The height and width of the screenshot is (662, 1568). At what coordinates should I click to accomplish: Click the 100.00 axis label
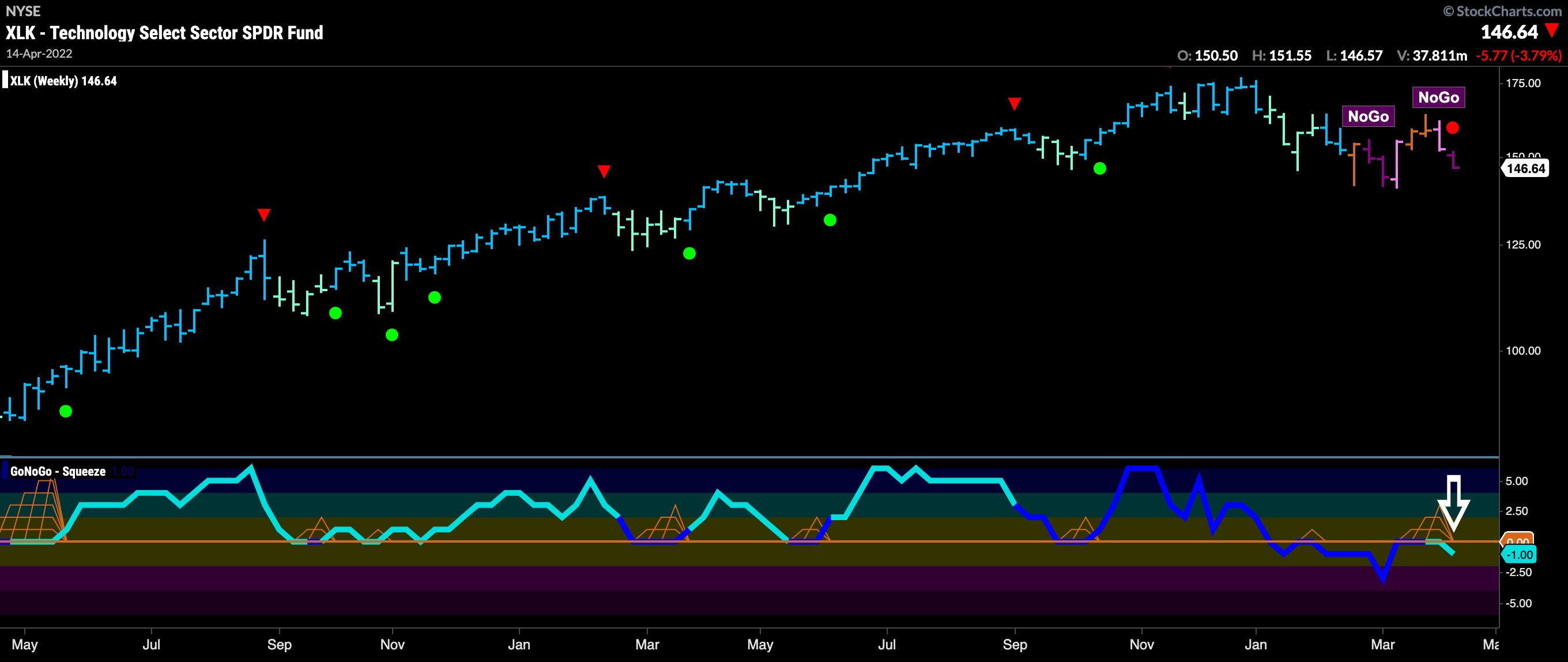pos(1523,351)
